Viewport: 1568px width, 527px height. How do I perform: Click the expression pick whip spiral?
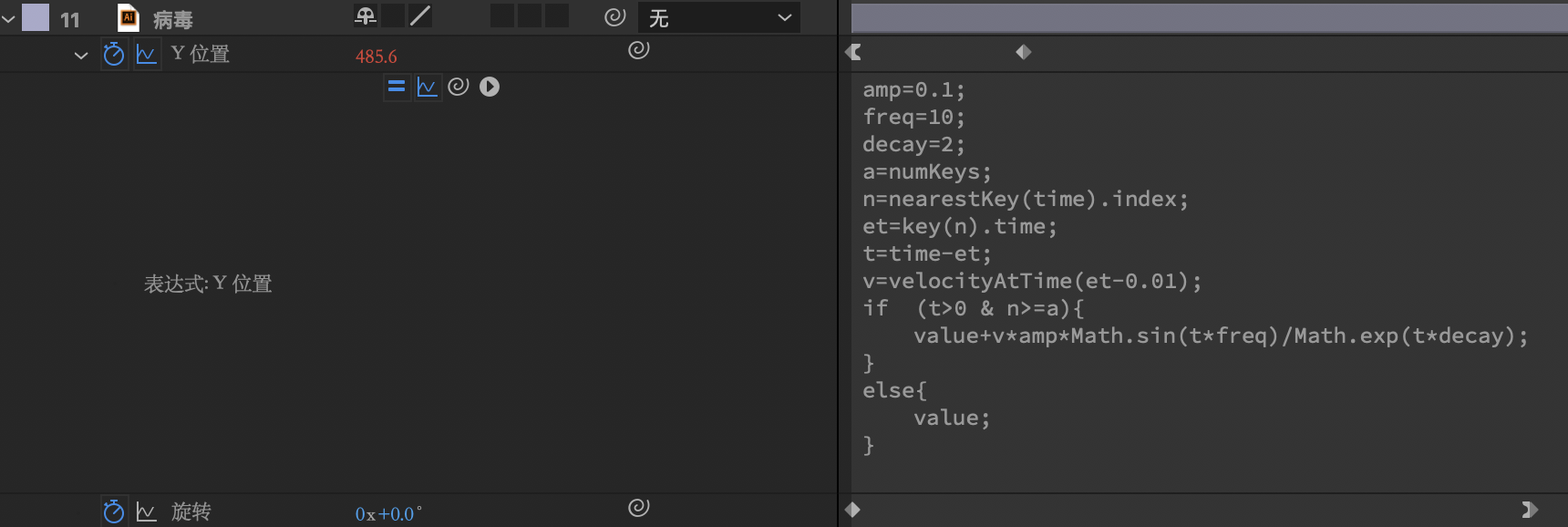coord(459,87)
